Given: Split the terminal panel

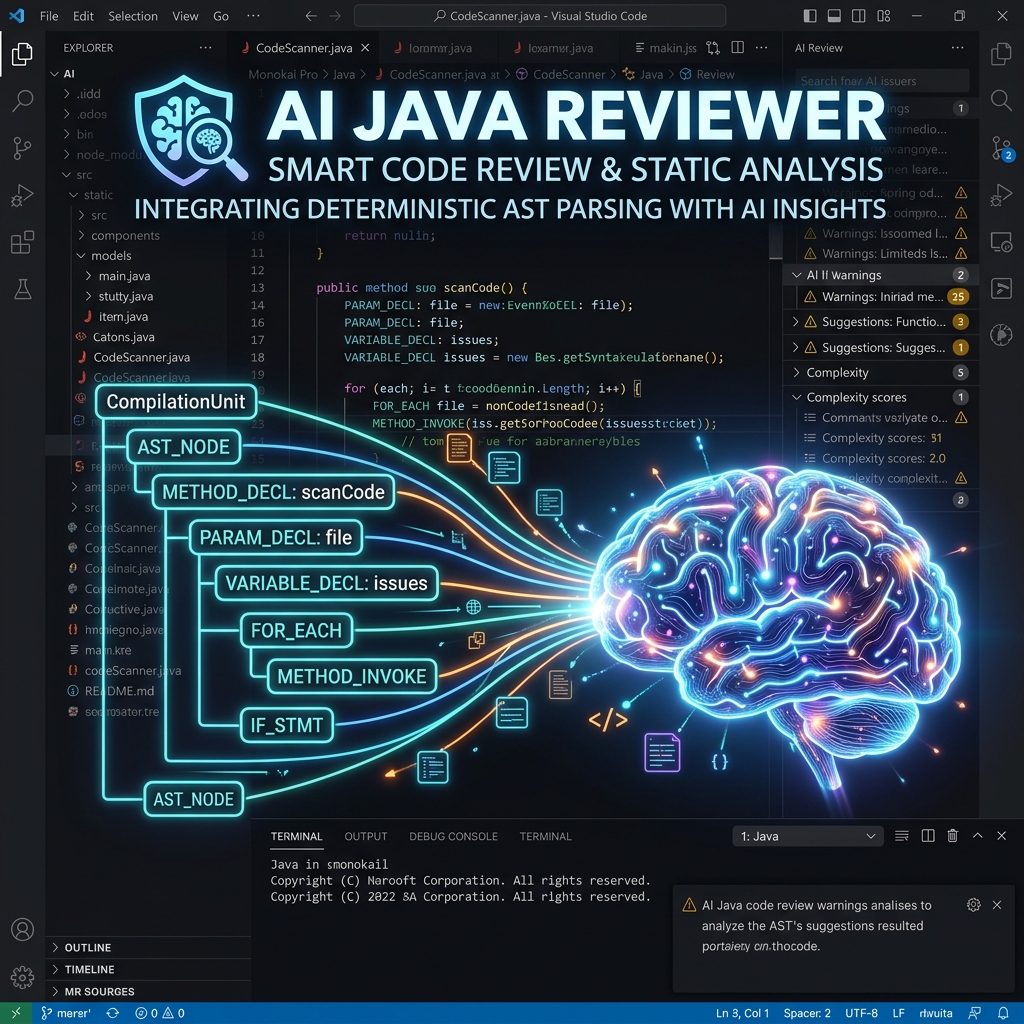Looking at the screenshot, I should [928, 836].
